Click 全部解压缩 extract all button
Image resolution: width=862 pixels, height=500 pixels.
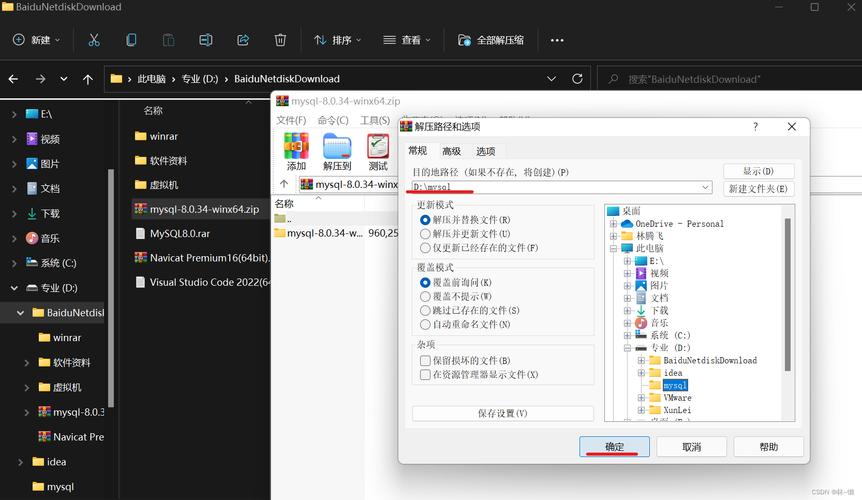point(491,40)
